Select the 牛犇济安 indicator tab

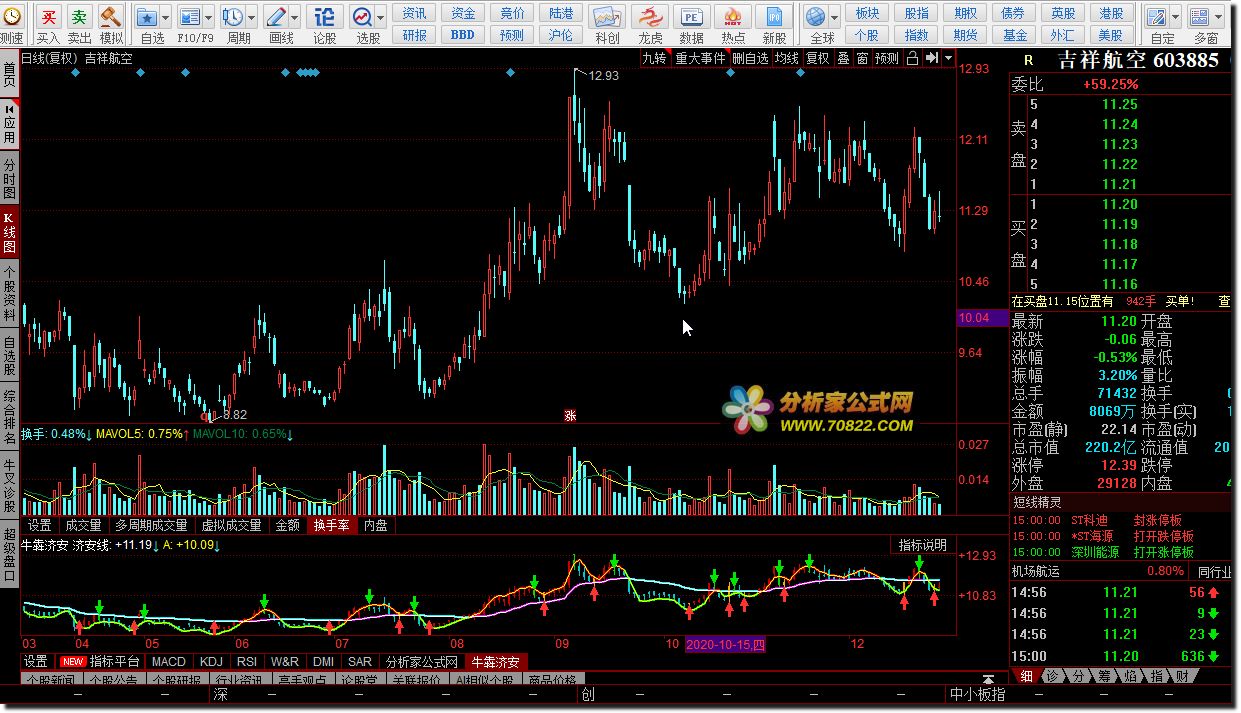pyautogui.click(x=494, y=661)
